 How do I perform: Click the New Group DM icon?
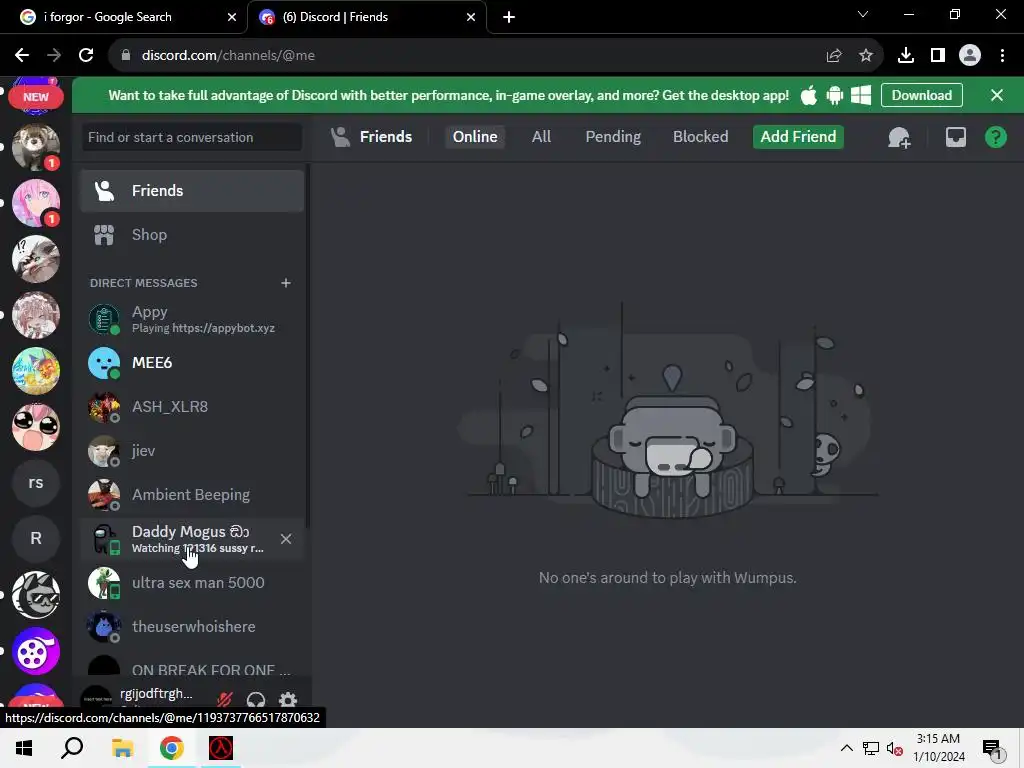(899, 137)
